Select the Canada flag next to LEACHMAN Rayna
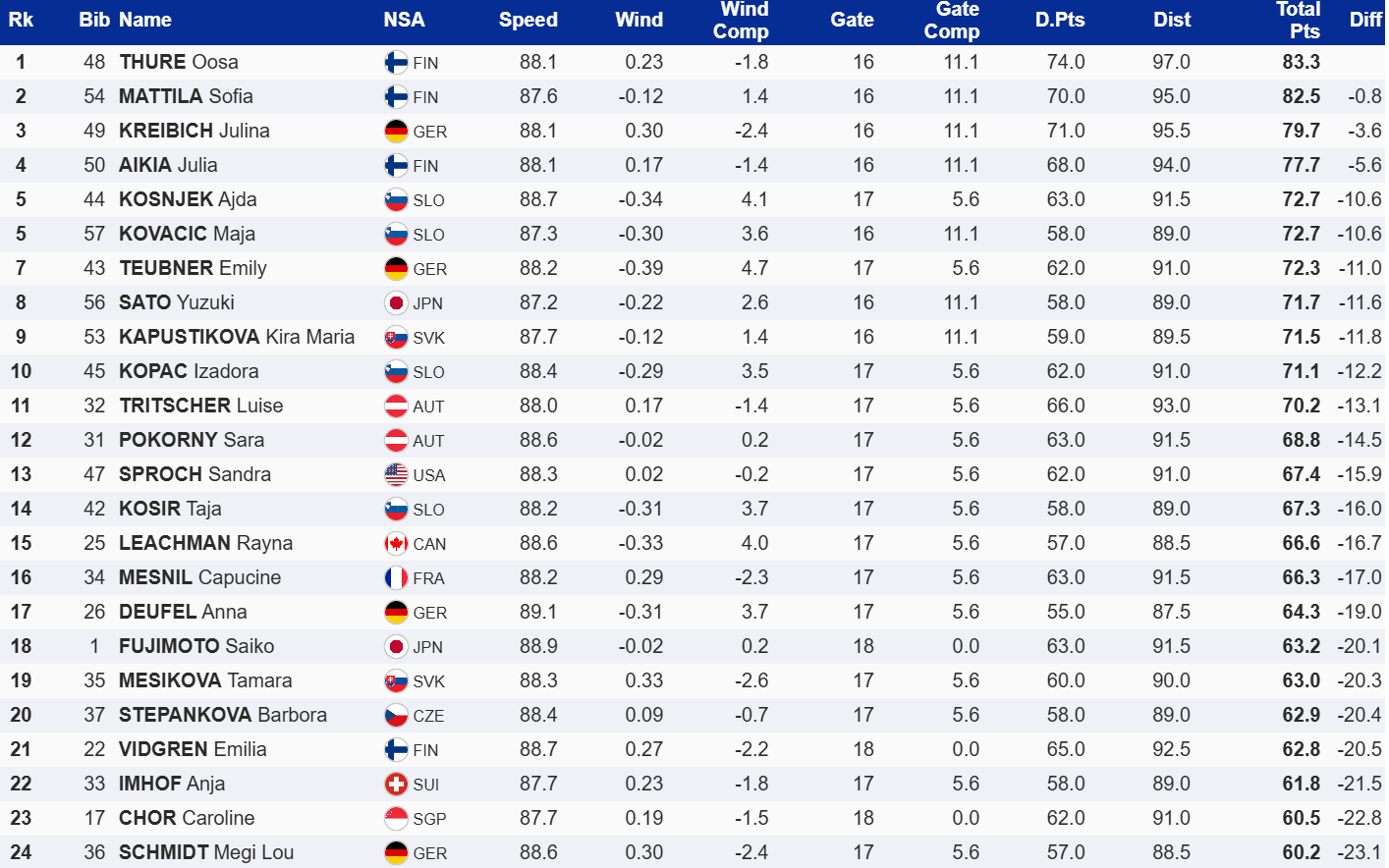 point(396,544)
